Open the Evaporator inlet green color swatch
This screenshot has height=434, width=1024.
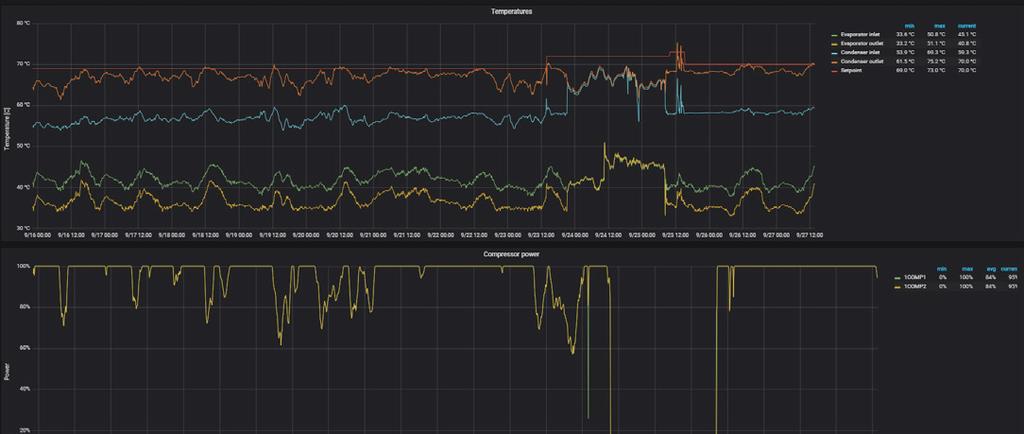click(x=834, y=35)
